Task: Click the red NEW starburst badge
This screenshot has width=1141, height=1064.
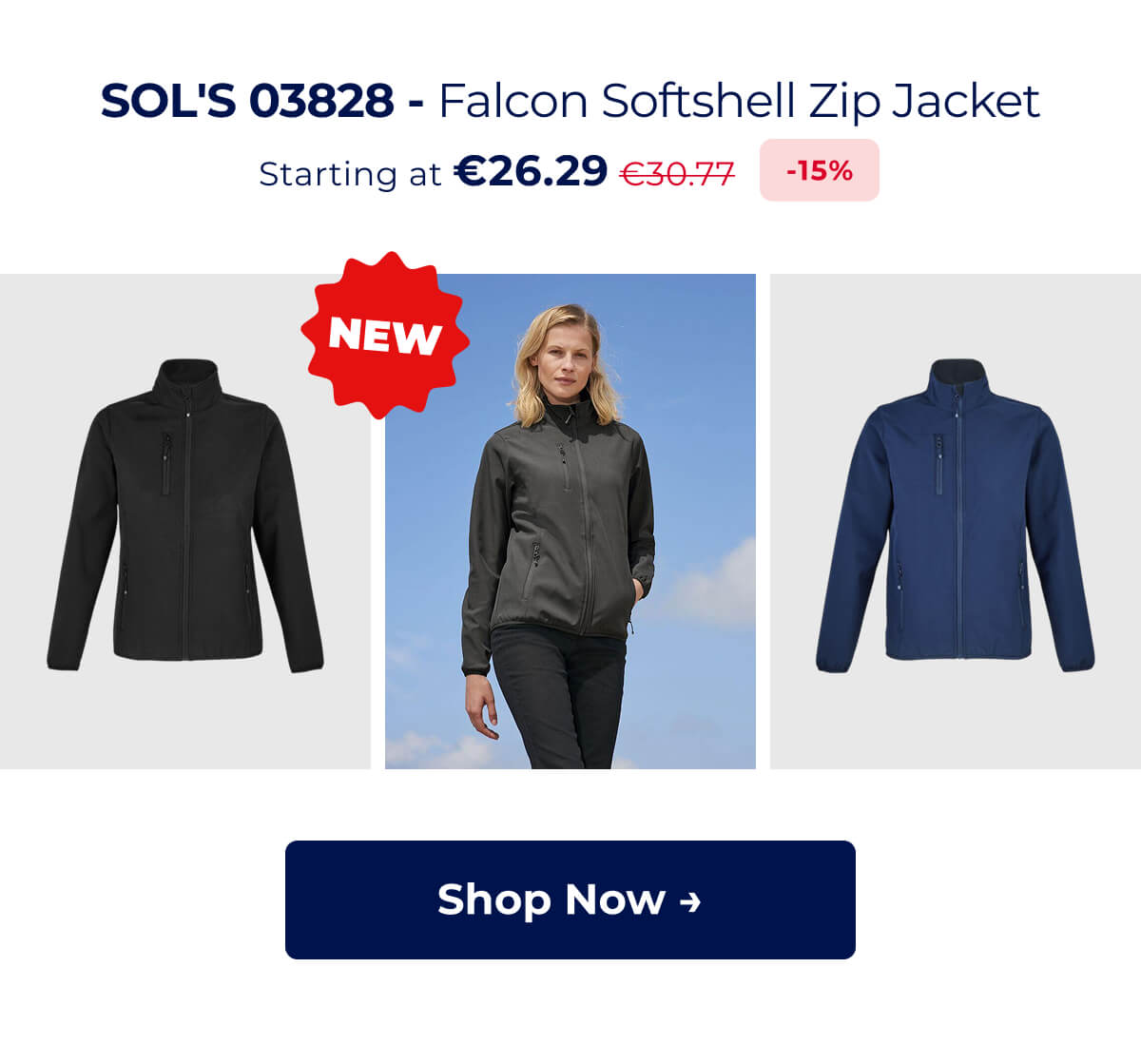Action: (385, 335)
